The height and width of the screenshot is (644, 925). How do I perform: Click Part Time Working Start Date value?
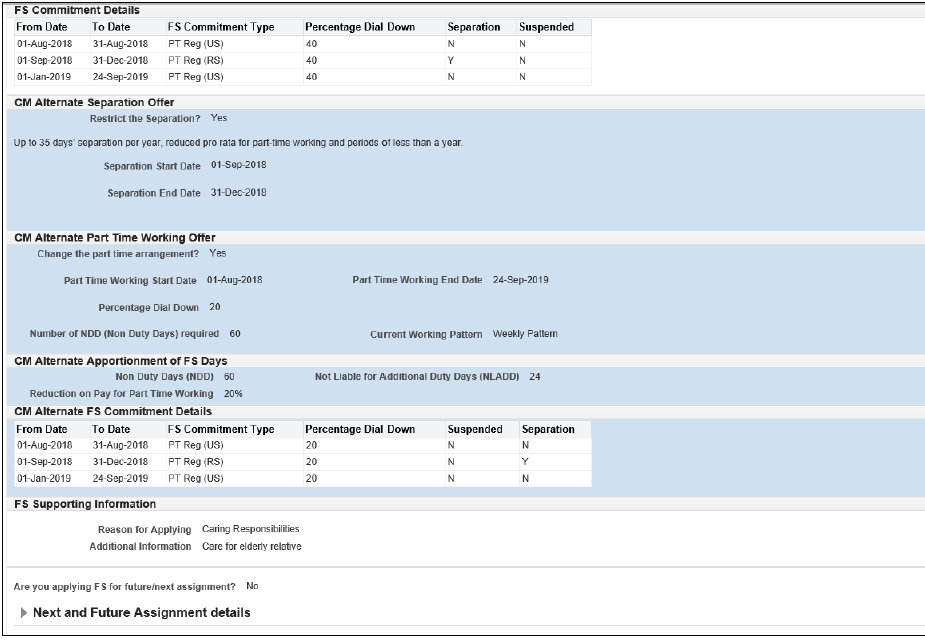pyautogui.click(x=234, y=280)
